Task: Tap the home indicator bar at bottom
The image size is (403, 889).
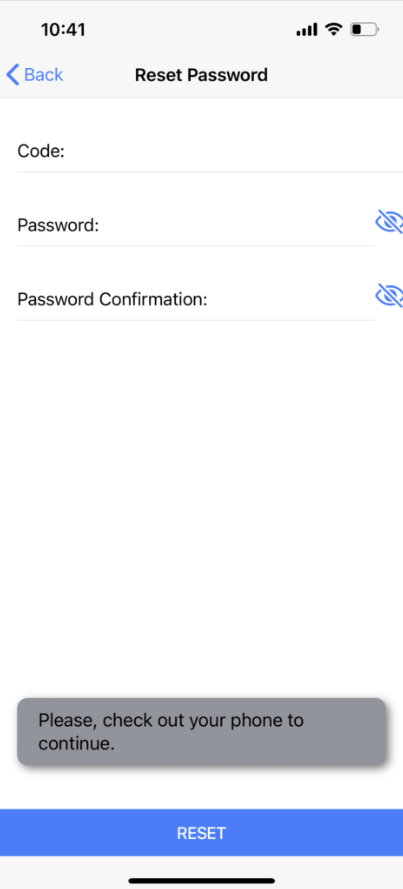Action: point(201,880)
